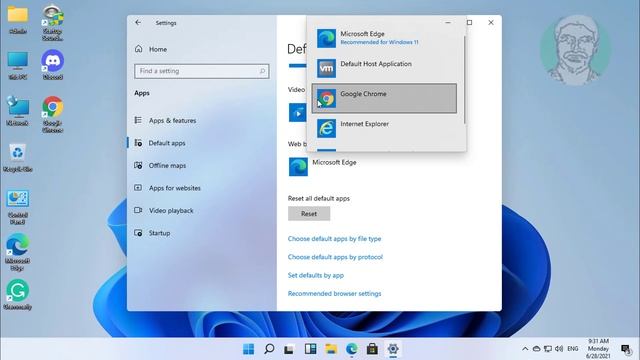The image size is (640, 360).
Task: Click the Find a setting search box
Action: click(x=202, y=71)
